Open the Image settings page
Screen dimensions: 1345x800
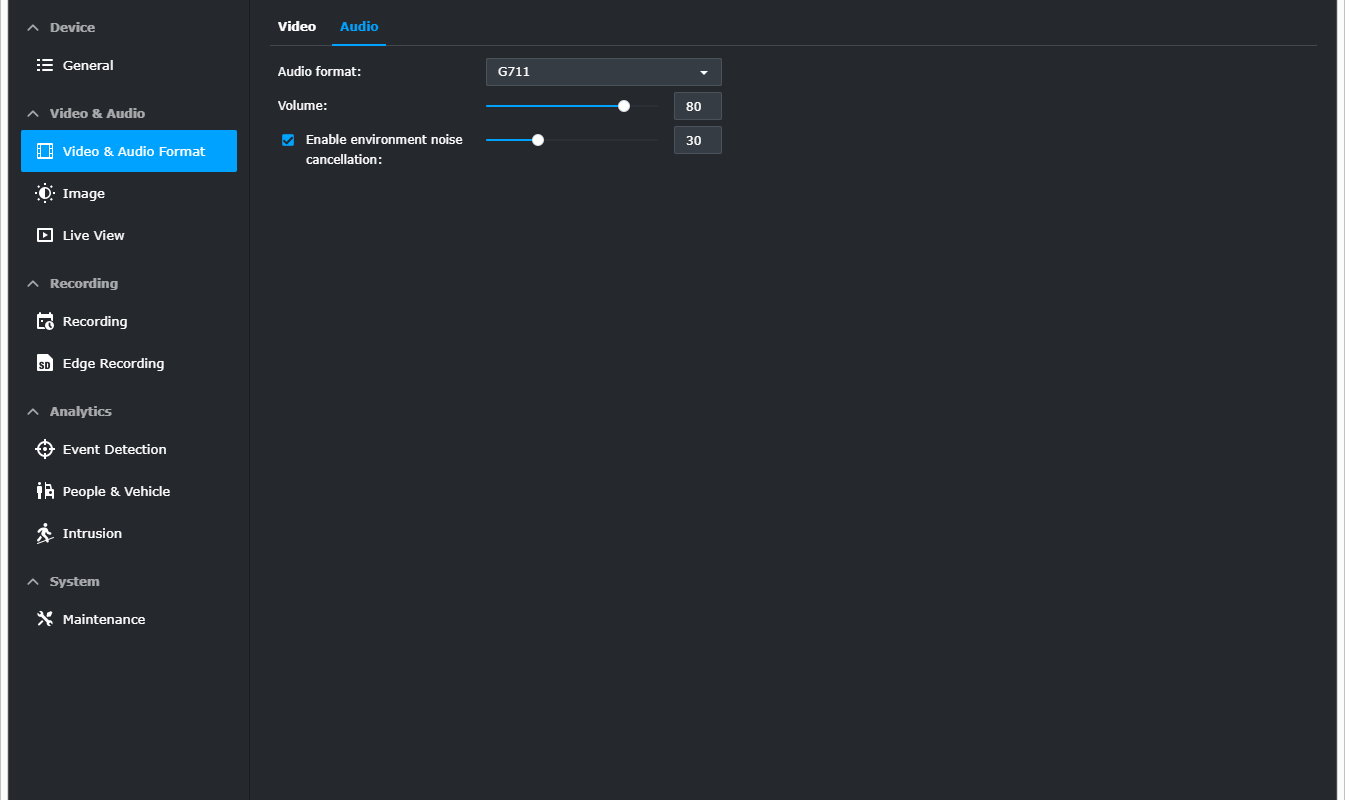[x=129, y=193]
